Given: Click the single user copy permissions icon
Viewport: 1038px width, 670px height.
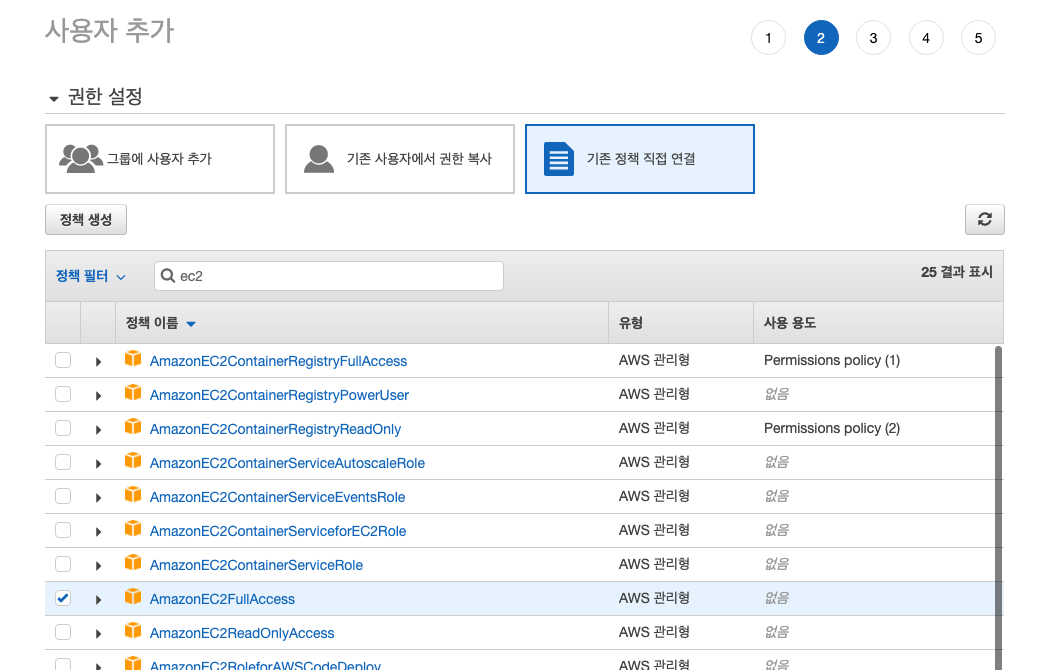Looking at the screenshot, I should 318,159.
